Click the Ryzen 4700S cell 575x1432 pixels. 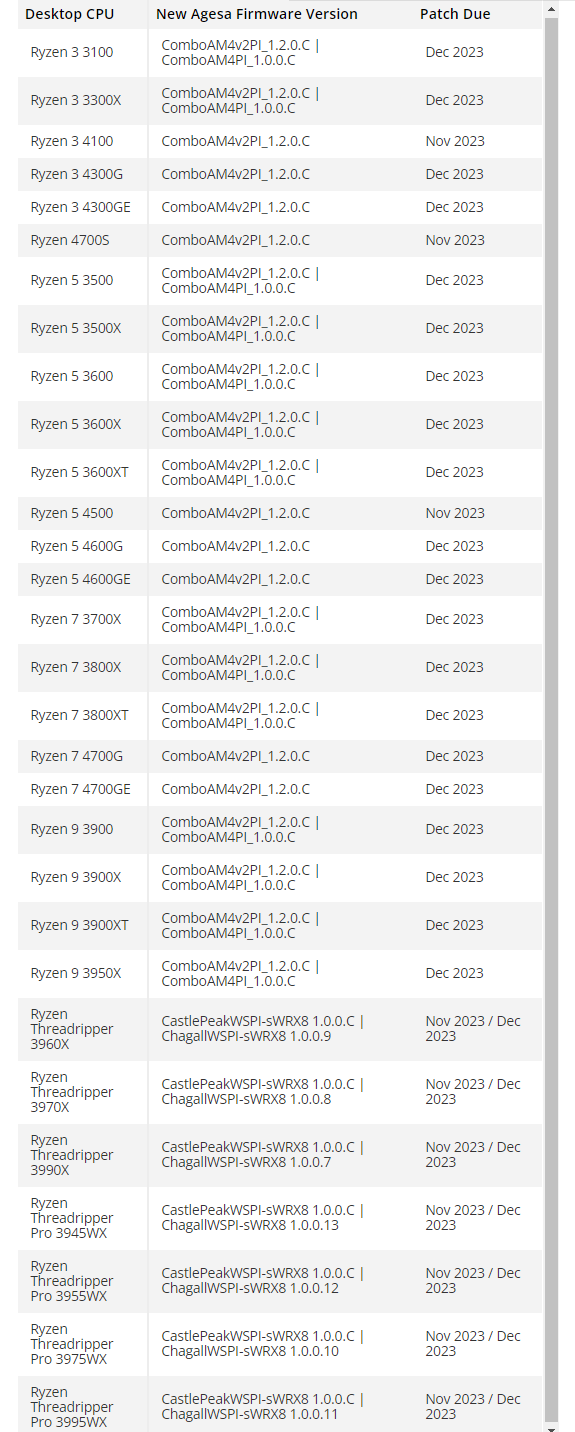click(x=83, y=240)
